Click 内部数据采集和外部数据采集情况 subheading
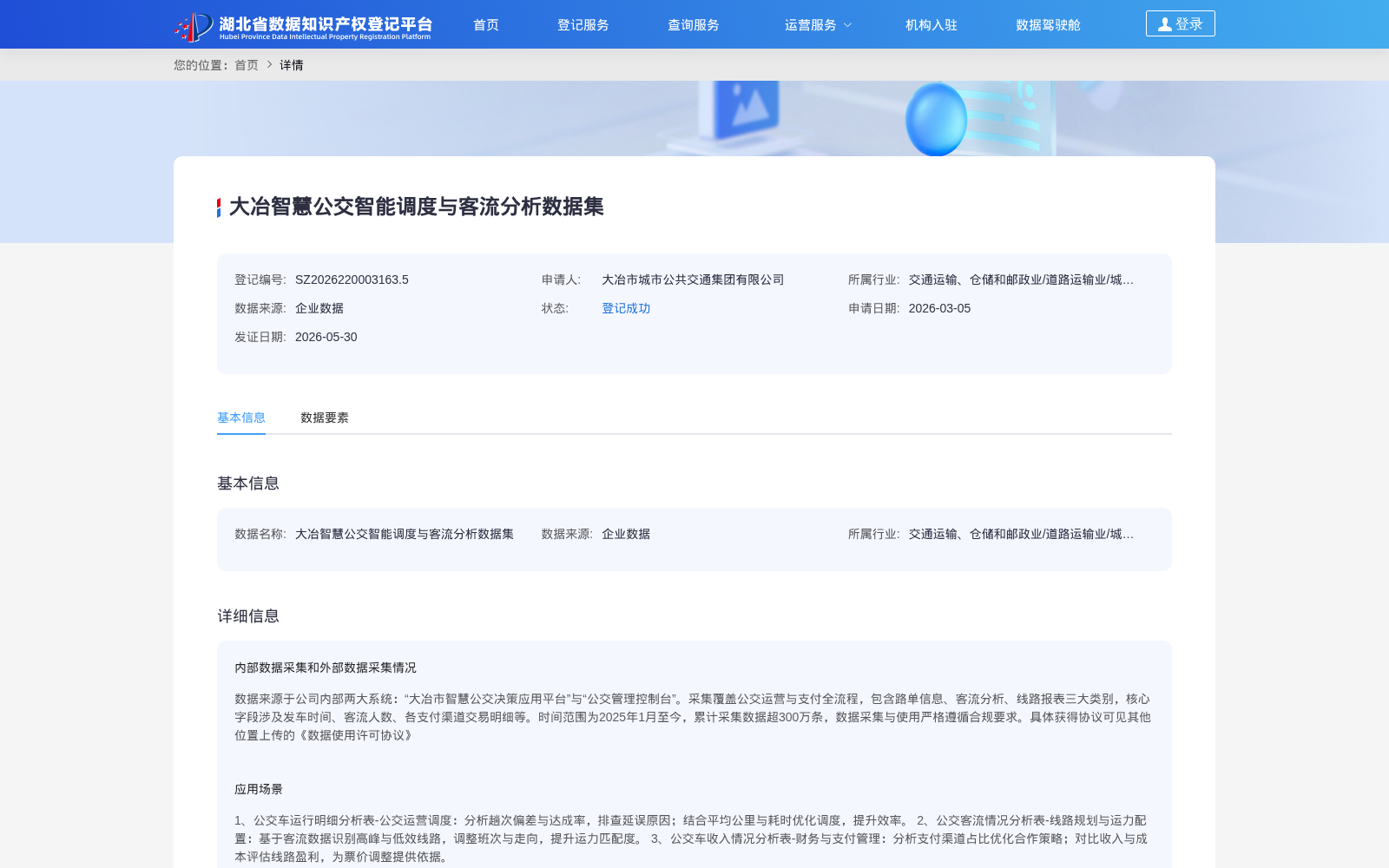 326,667
